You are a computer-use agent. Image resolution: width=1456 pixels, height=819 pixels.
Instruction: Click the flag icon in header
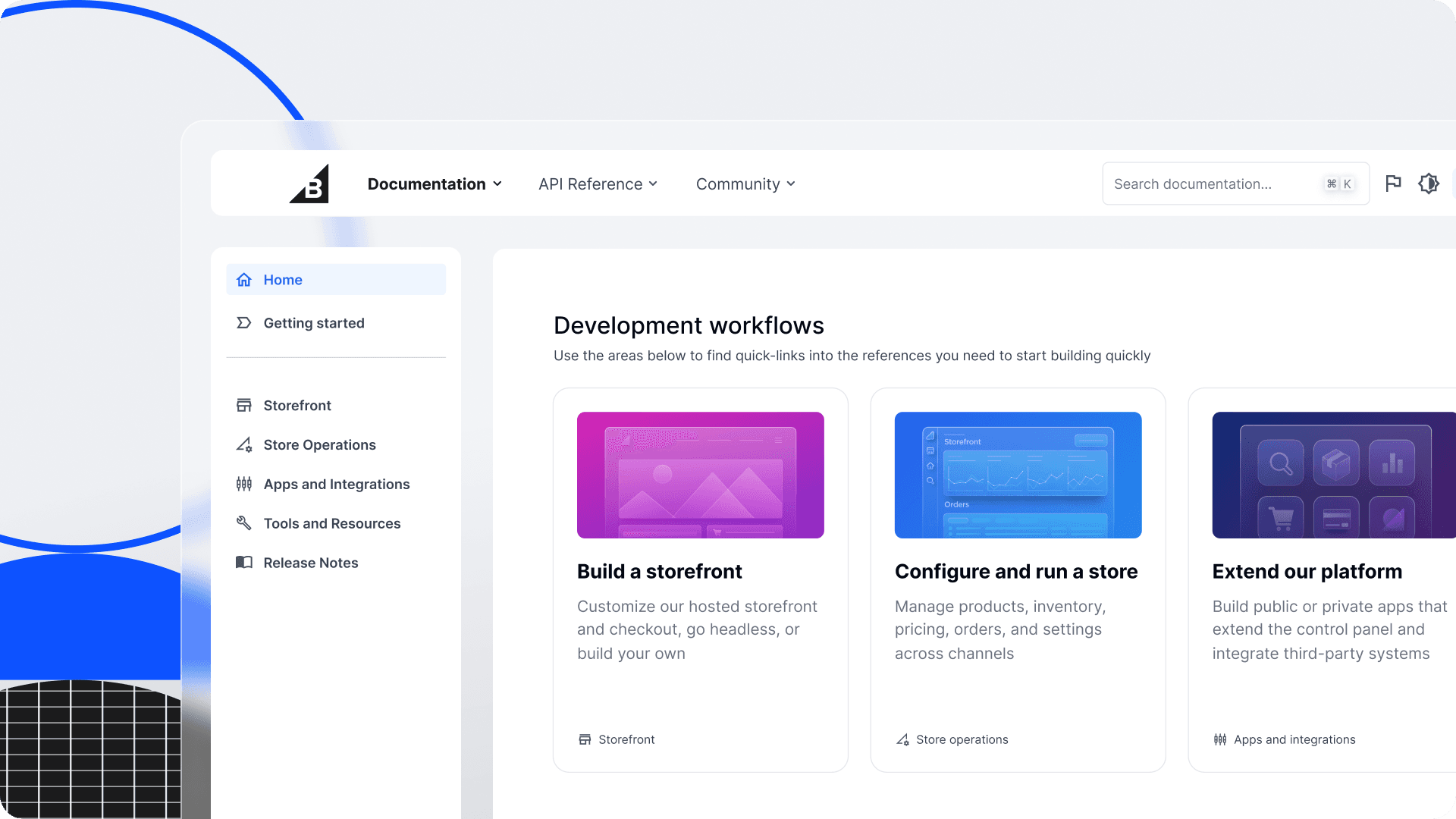coord(1393,184)
